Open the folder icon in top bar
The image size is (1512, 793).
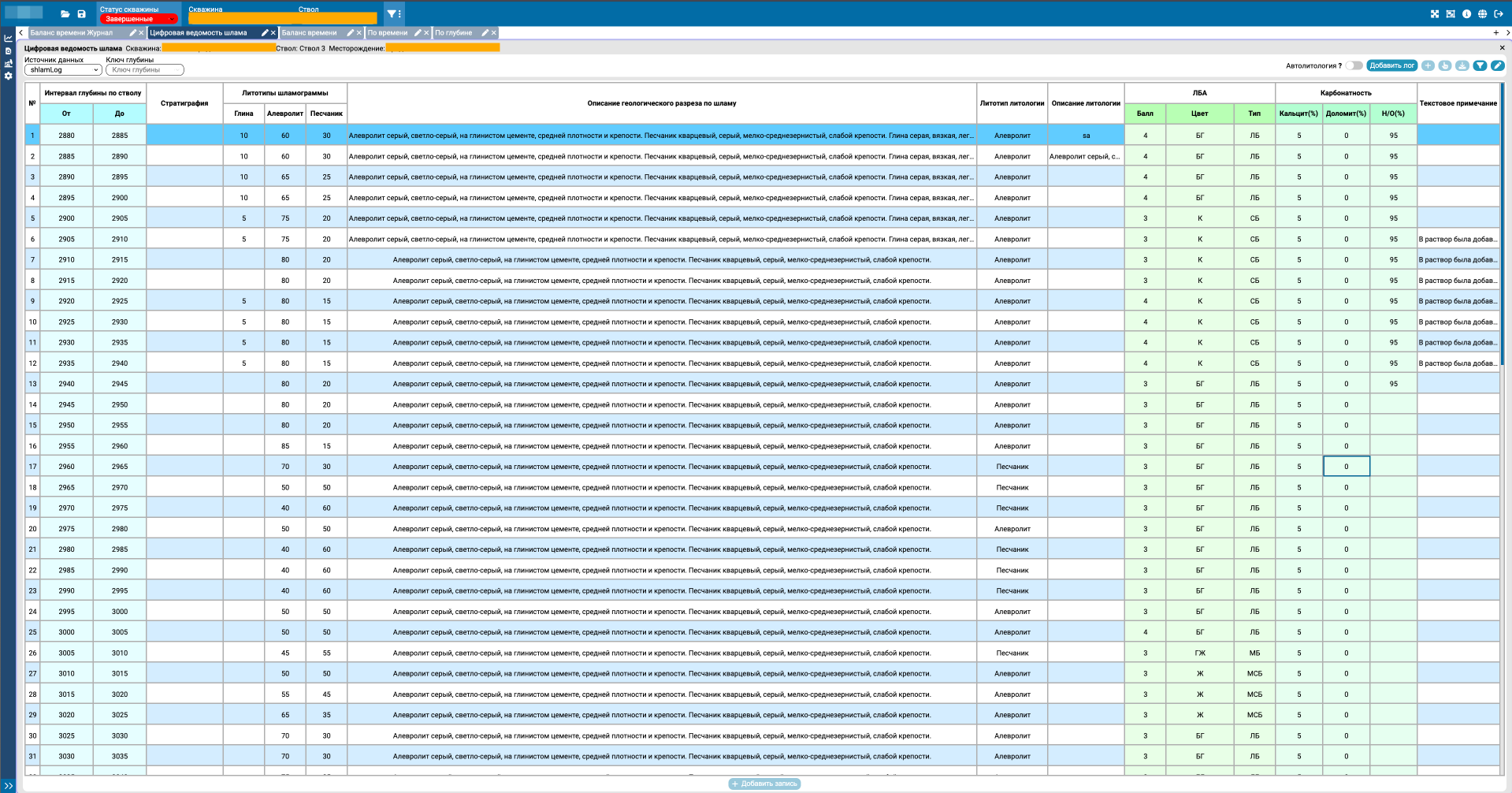click(x=65, y=14)
